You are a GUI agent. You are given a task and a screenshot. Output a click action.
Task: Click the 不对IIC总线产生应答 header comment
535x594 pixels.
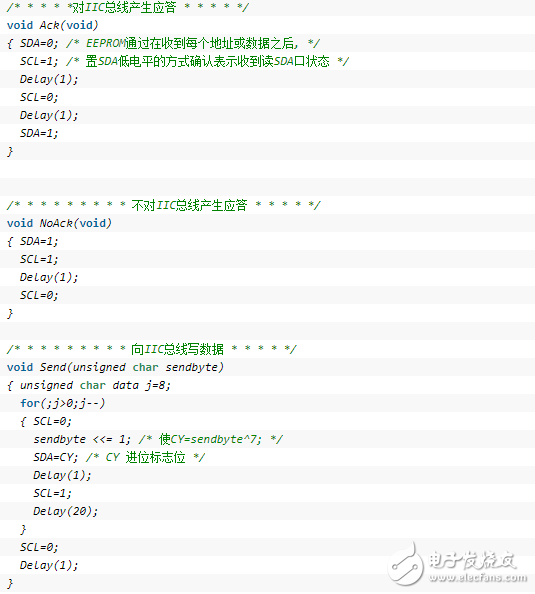(164, 205)
